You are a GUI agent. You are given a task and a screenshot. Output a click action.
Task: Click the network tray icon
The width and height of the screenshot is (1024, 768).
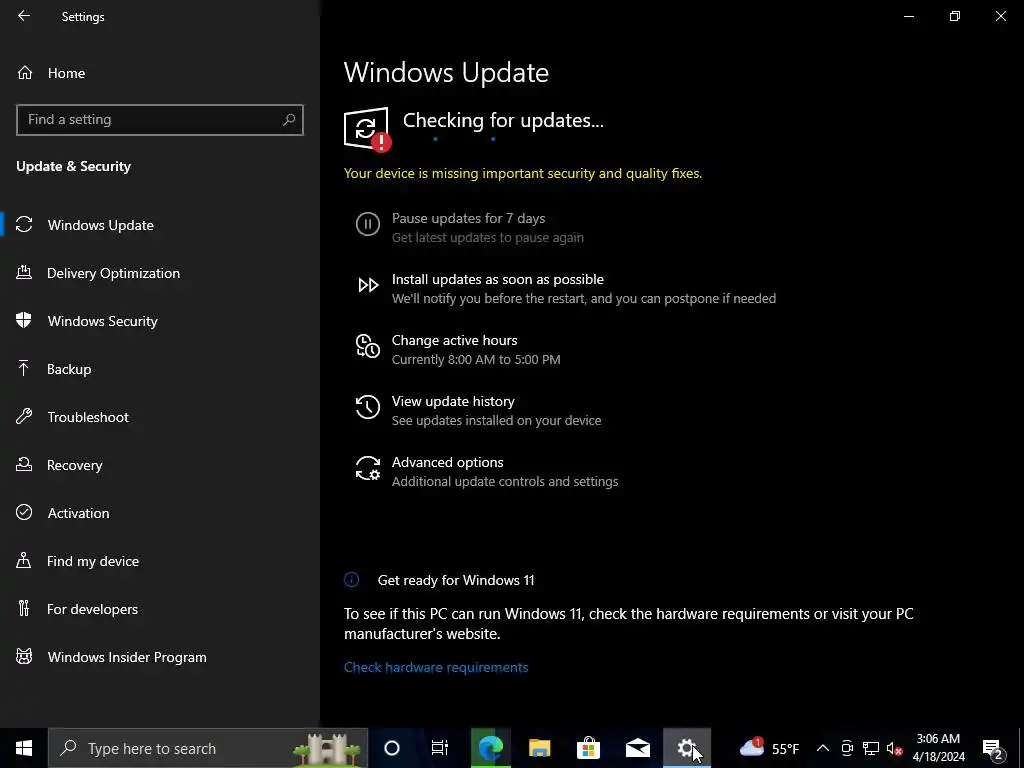pyautogui.click(x=871, y=748)
